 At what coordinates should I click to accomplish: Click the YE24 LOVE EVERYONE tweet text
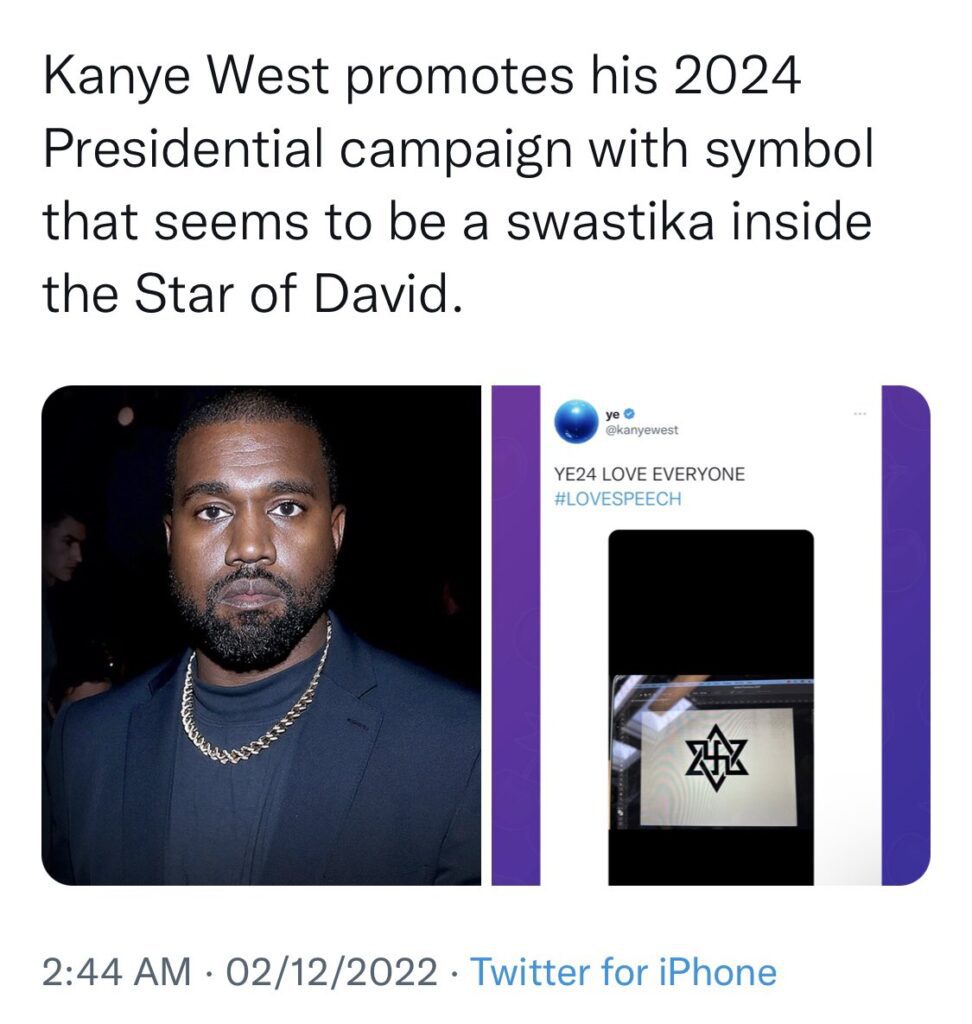click(x=649, y=474)
